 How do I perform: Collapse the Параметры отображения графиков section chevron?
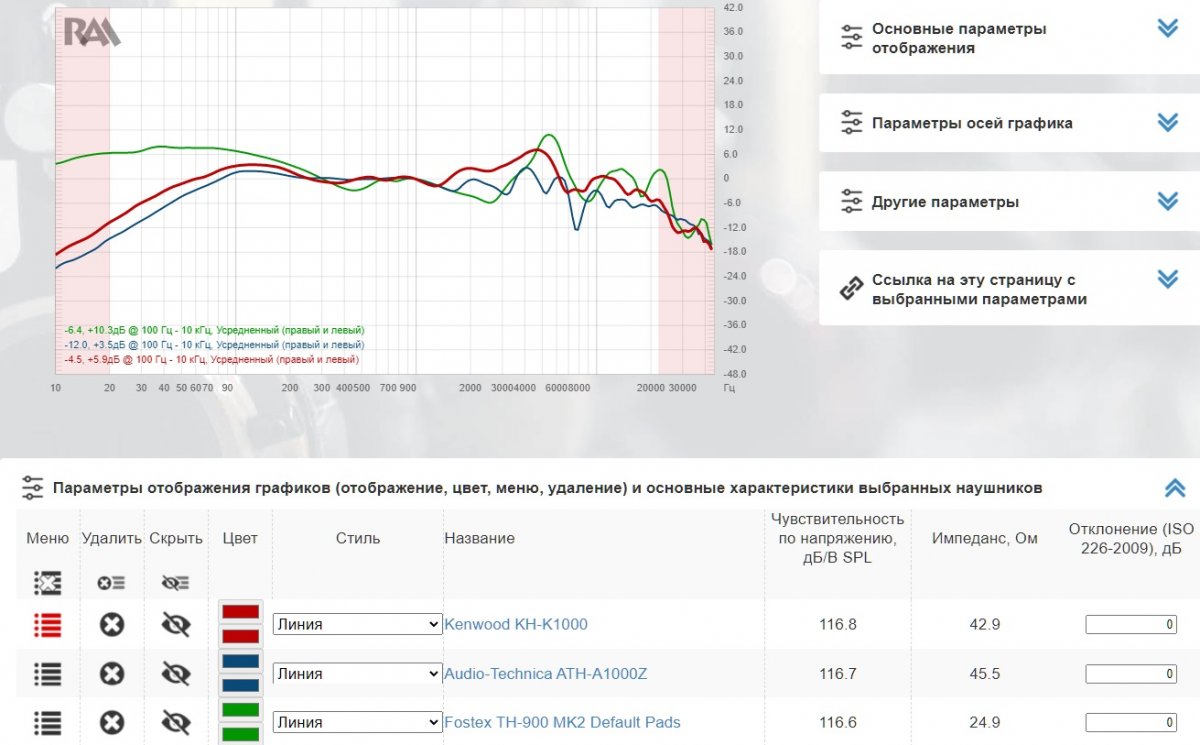[1175, 488]
